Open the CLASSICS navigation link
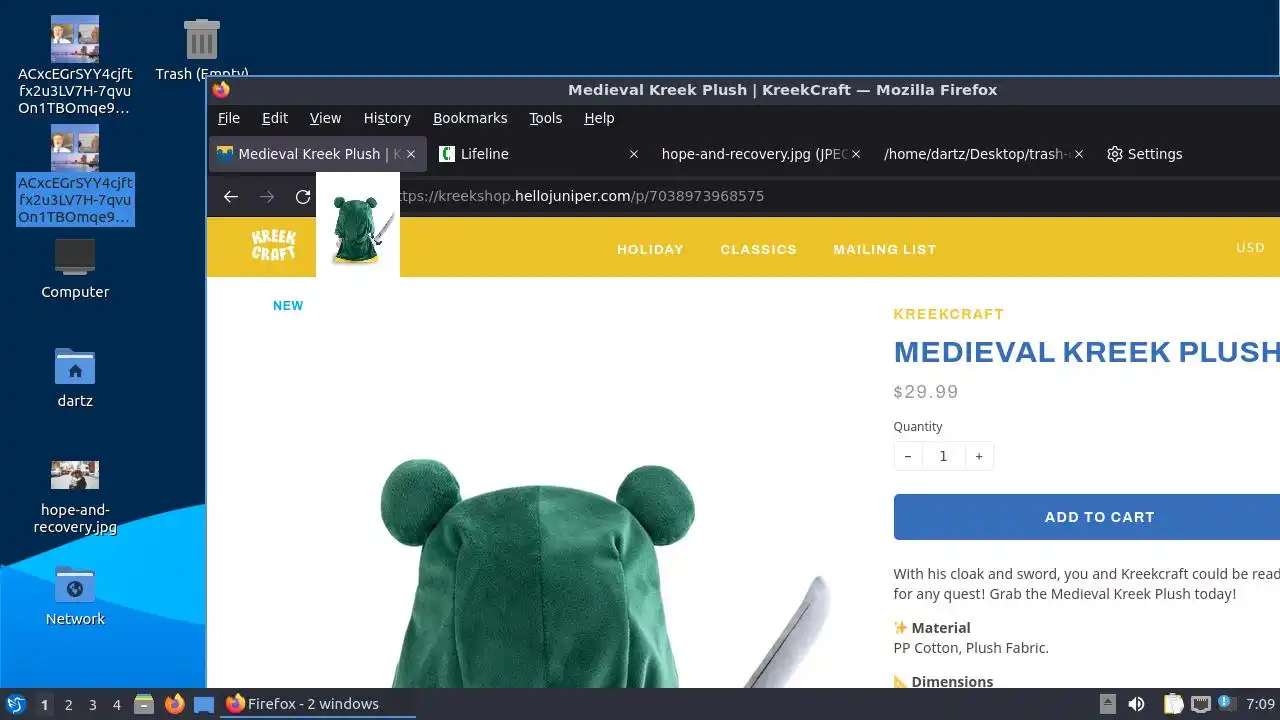 (x=759, y=249)
